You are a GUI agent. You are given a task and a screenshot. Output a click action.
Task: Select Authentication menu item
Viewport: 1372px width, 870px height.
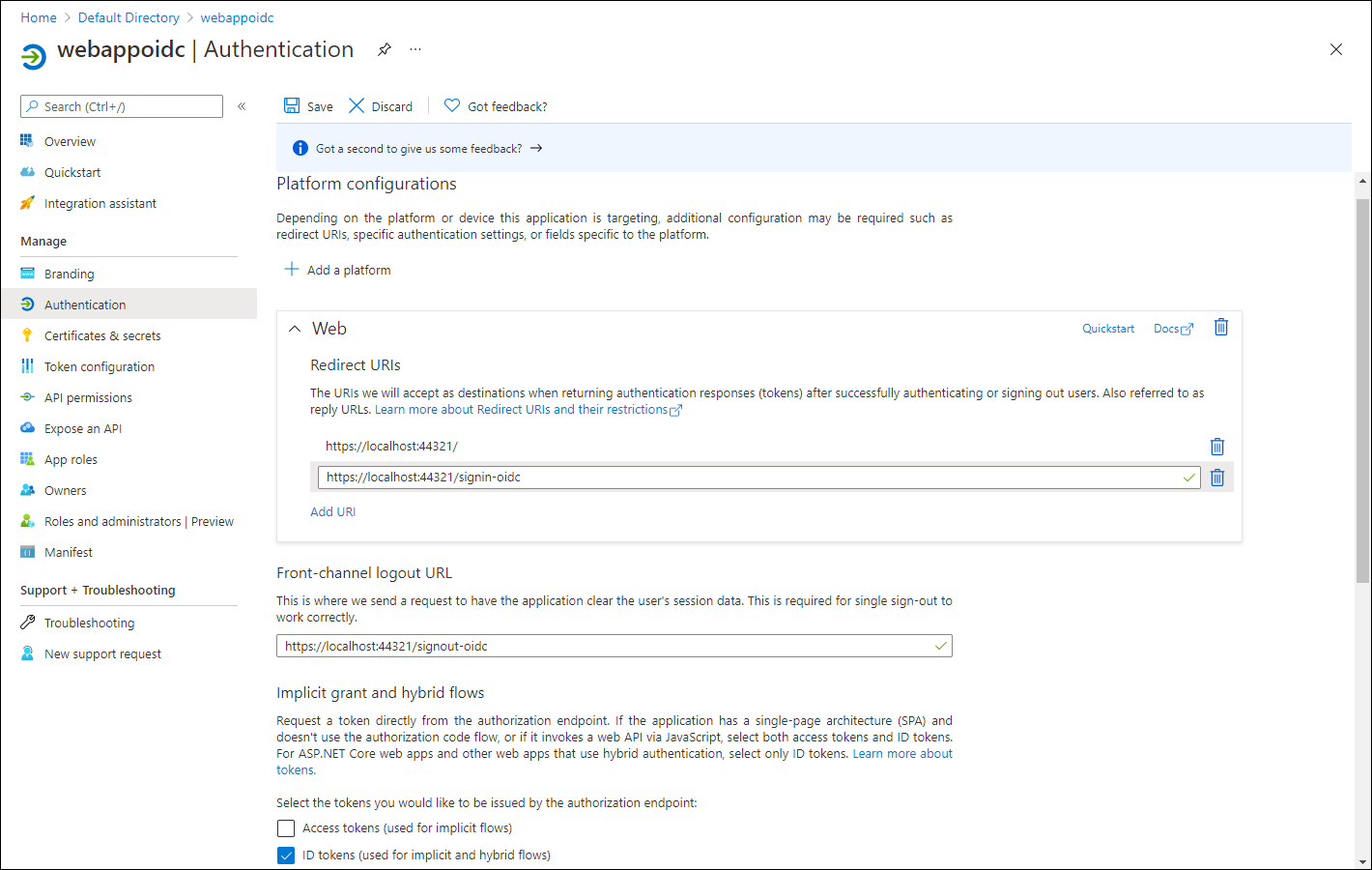tap(129, 304)
